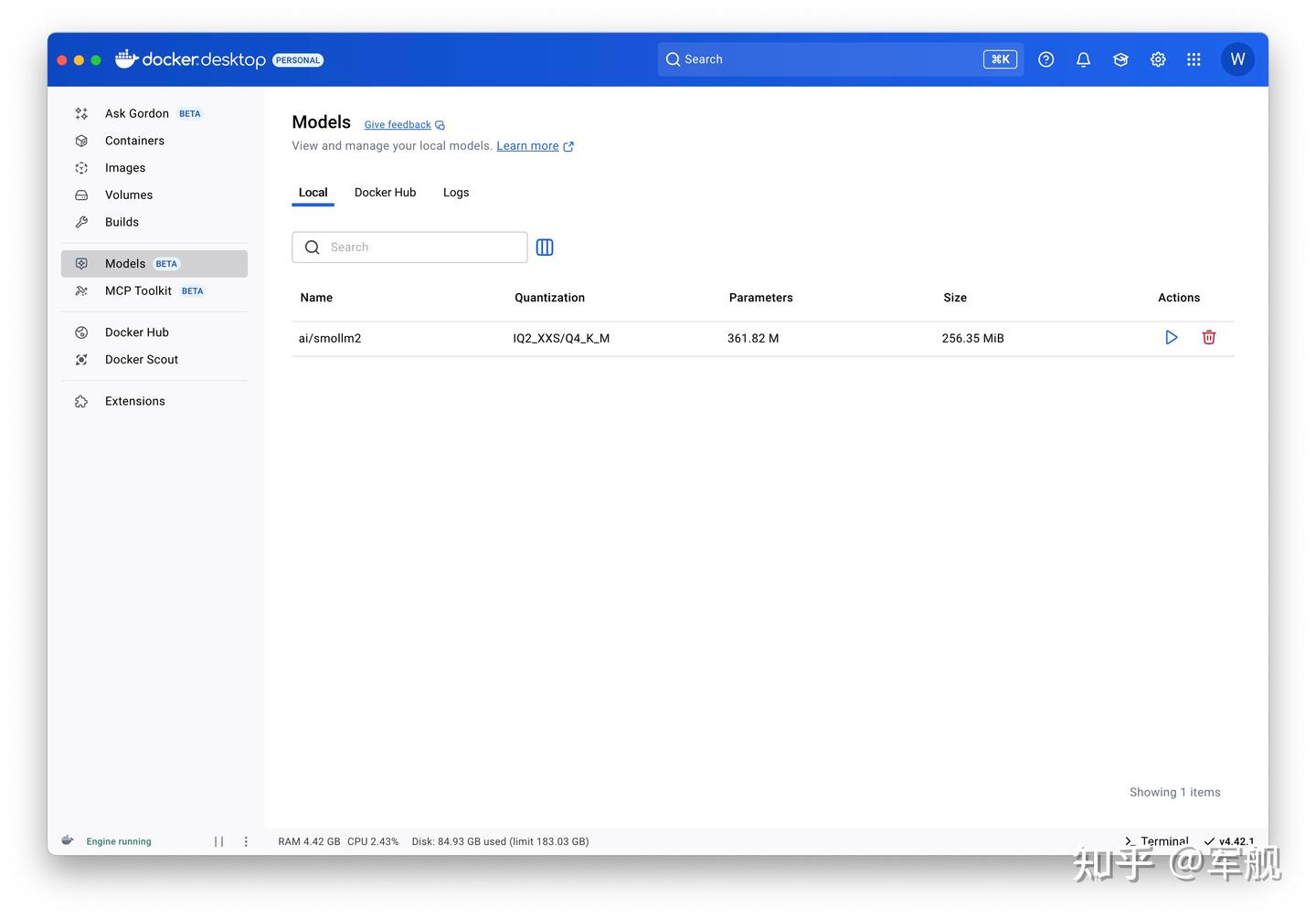Open the MCP Toolkit panel
1316x918 pixels.
(138, 290)
